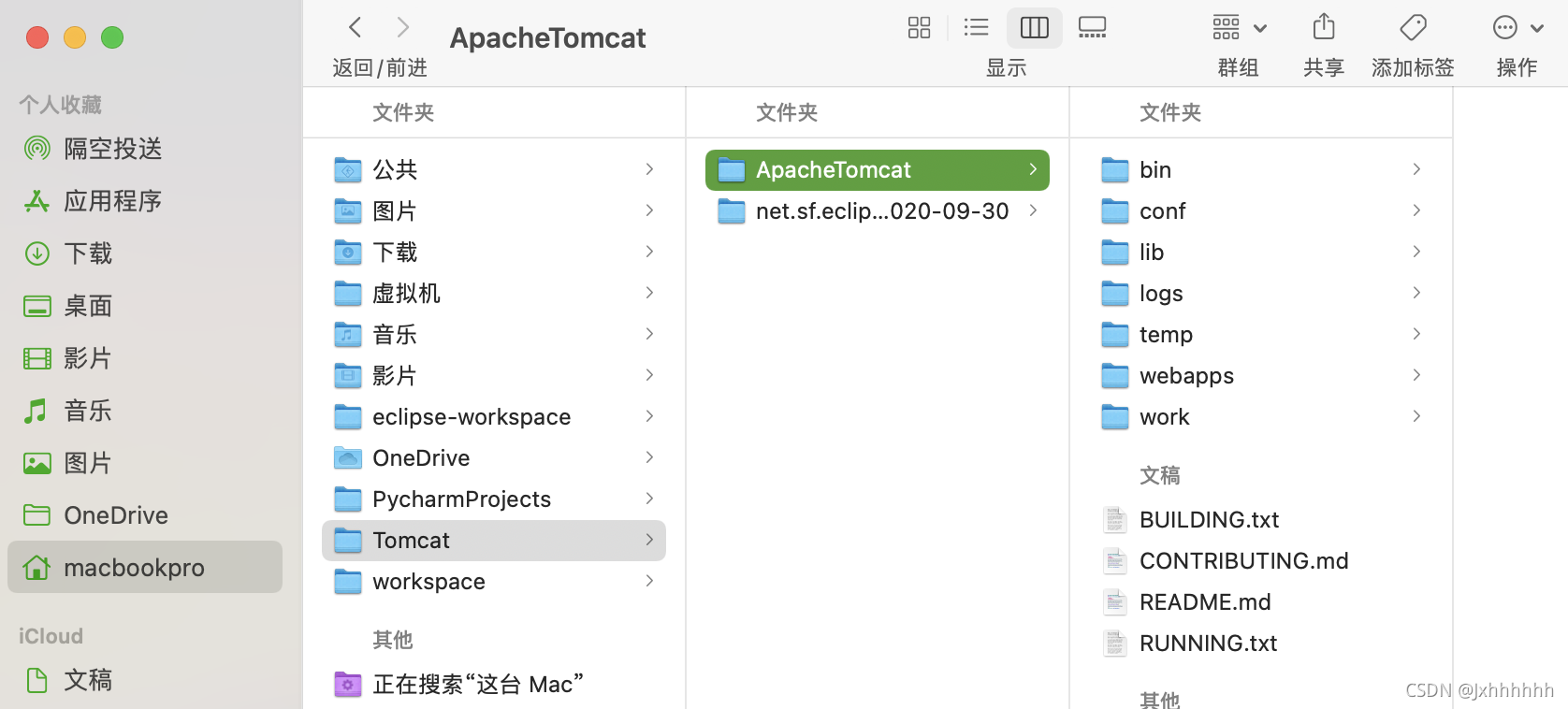Image resolution: width=1568 pixels, height=709 pixels.
Task: Select the 图片 folder in the first column
Action: [493, 210]
